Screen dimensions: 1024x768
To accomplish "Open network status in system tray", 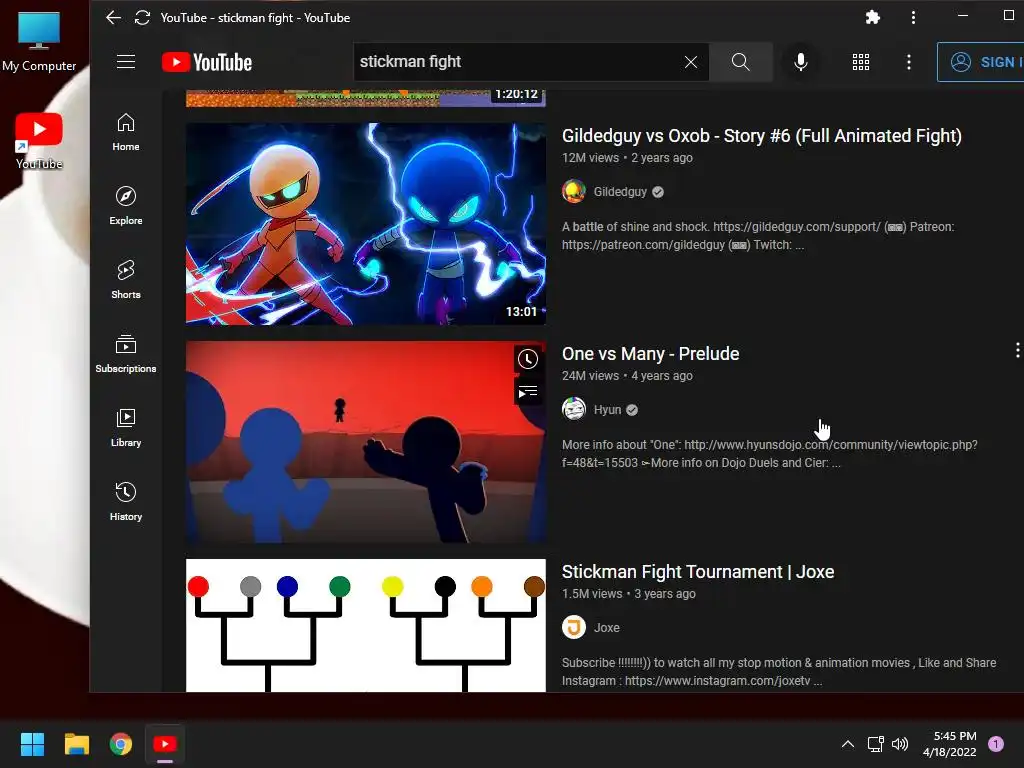I will (875, 744).
